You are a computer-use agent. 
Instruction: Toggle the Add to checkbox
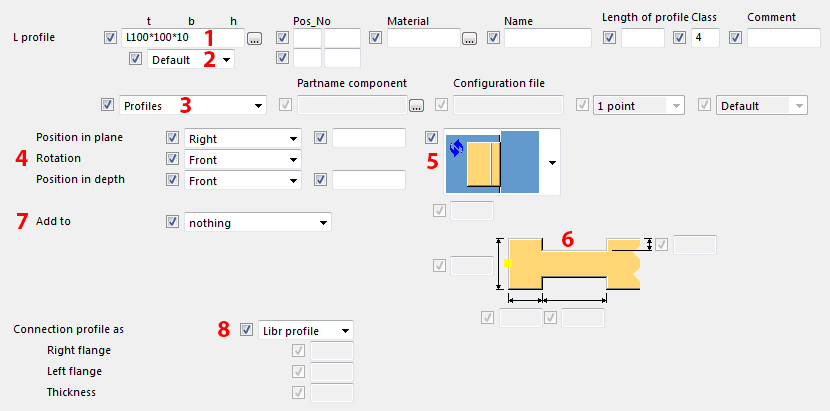172,222
